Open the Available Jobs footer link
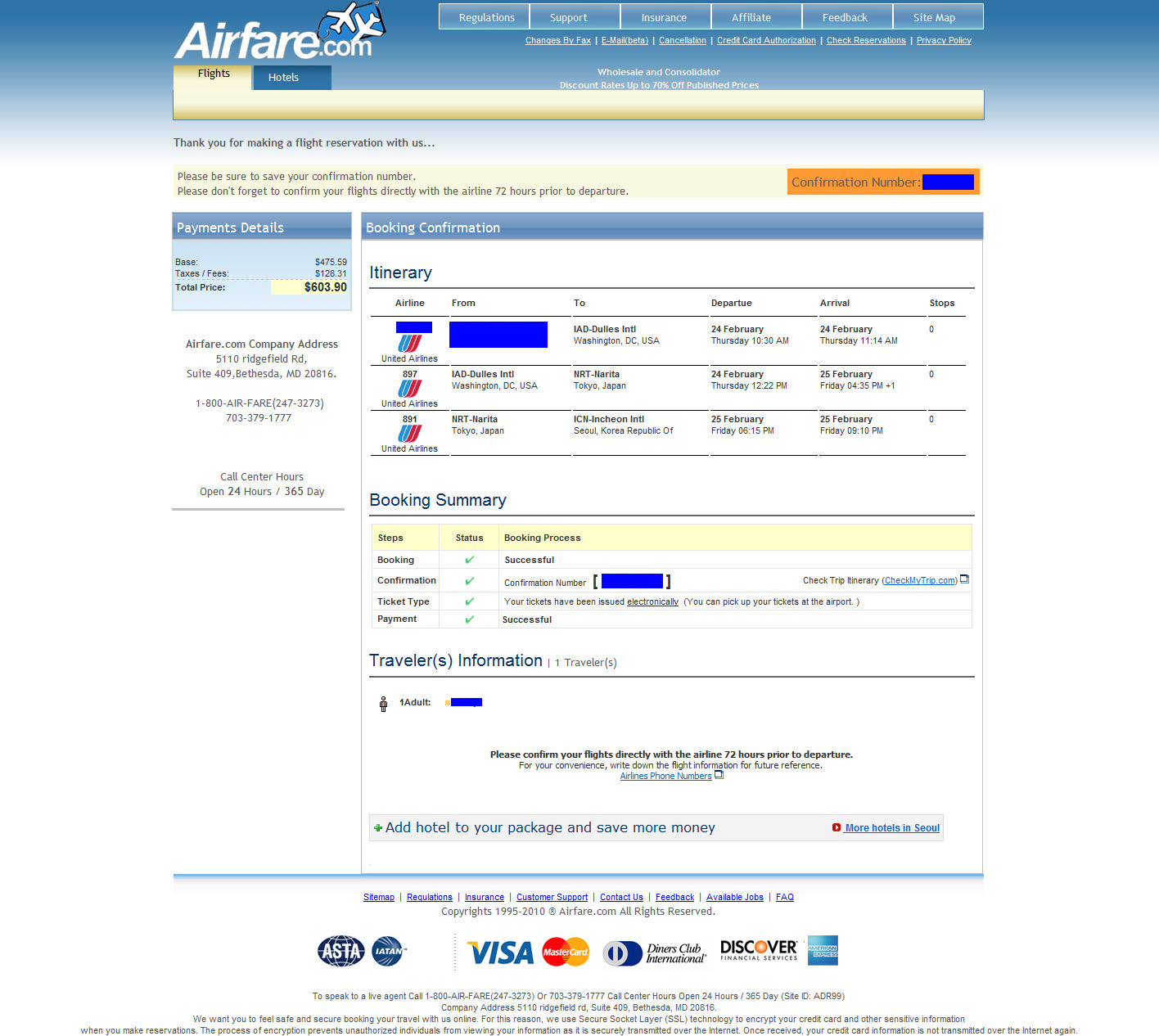Image resolution: width=1159 pixels, height=1036 pixels. [735, 897]
